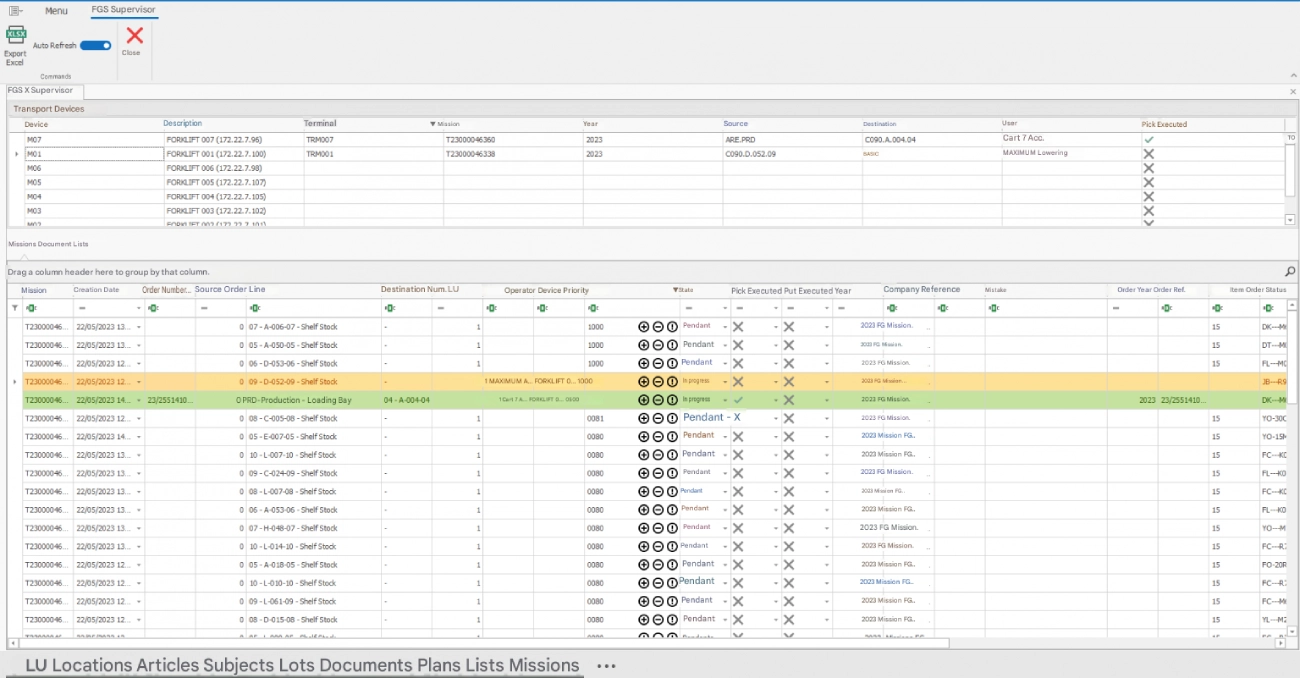Click the info icon in row 10 - L-010-10
The width and height of the screenshot is (1300, 678).
click(x=672, y=582)
